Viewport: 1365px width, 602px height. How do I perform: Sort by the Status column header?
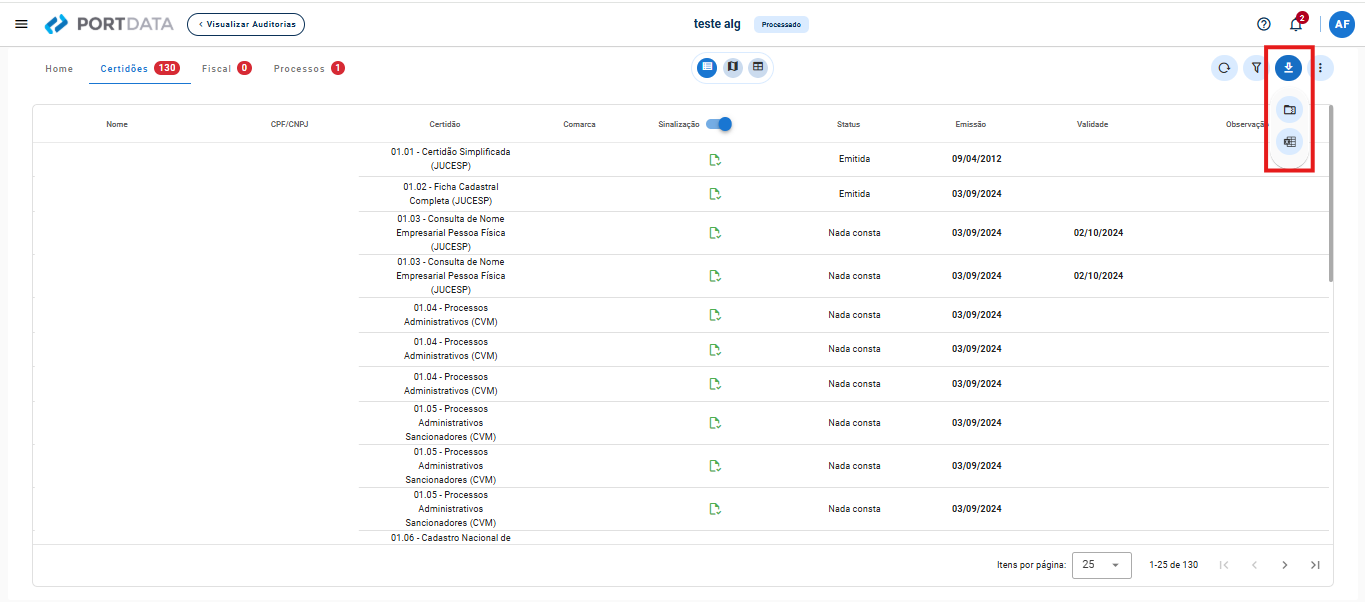(x=848, y=124)
